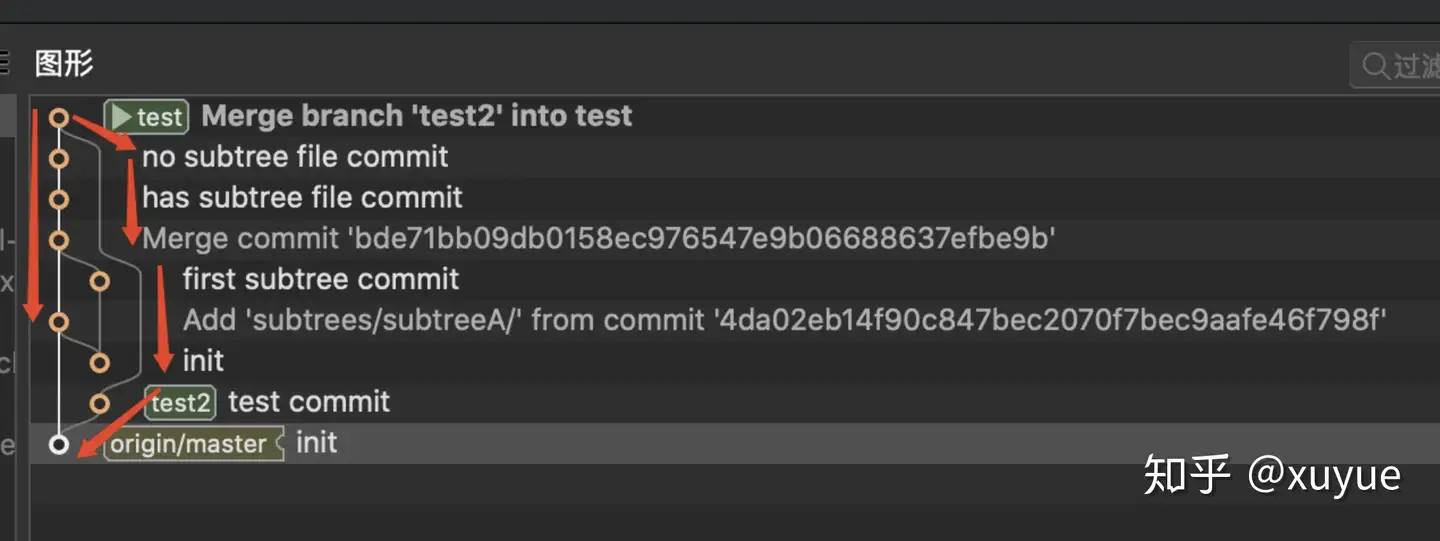Click the graph node of Merge commit 'bde71bb…'
Image resolution: width=1440 pixels, height=541 pixels.
click(x=59, y=240)
